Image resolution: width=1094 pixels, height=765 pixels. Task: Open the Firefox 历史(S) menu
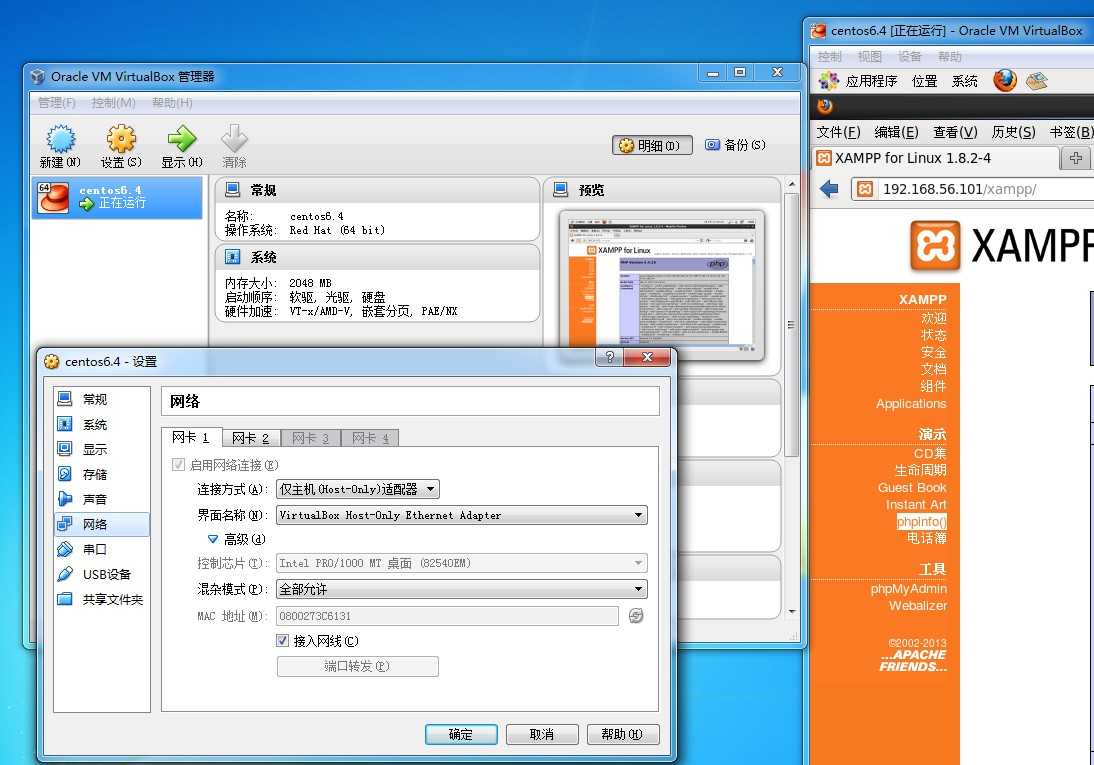[1014, 132]
